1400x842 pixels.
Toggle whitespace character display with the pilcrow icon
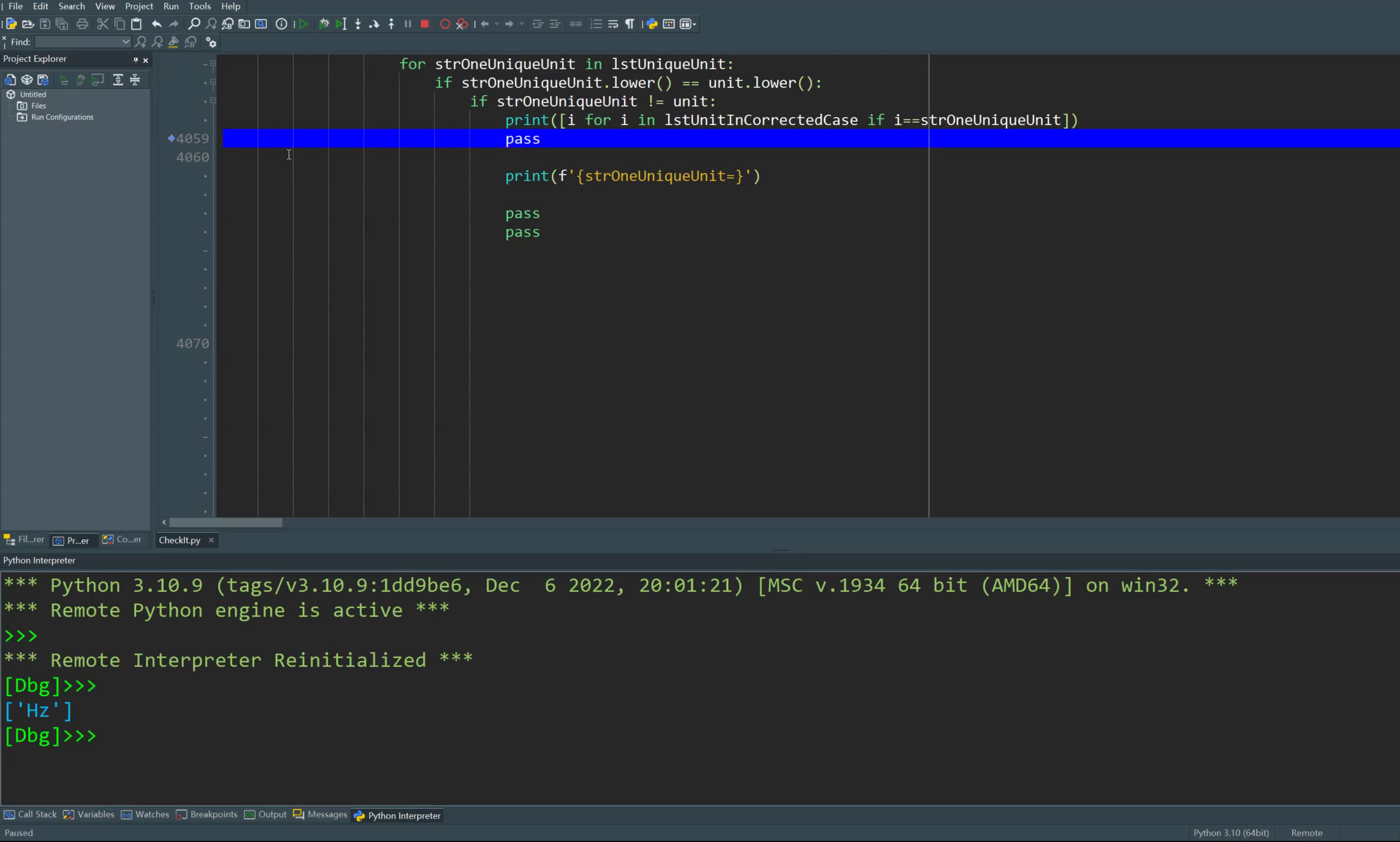(x=630, y=24)
